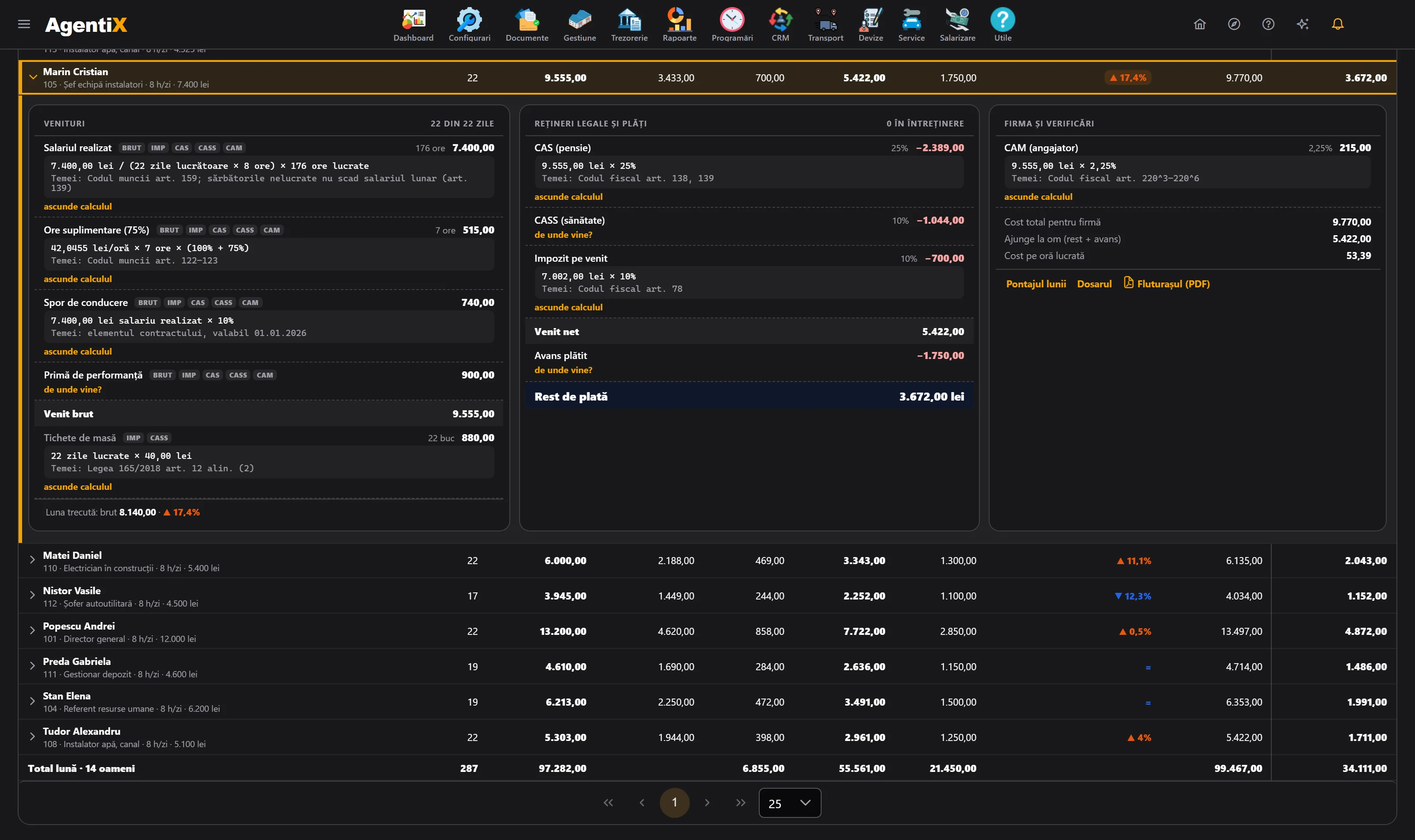Open the Devize module
This screenshot has width=1415, height=840.
pyautogui.click(x=871, y=25)
